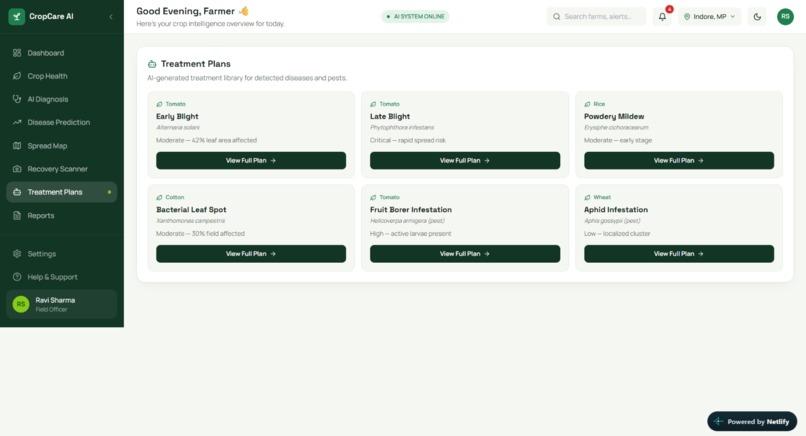This screenshot has width=806, height=436.
Task: View Full Plan for Powdery Mildew
Action: click(679, 160)
